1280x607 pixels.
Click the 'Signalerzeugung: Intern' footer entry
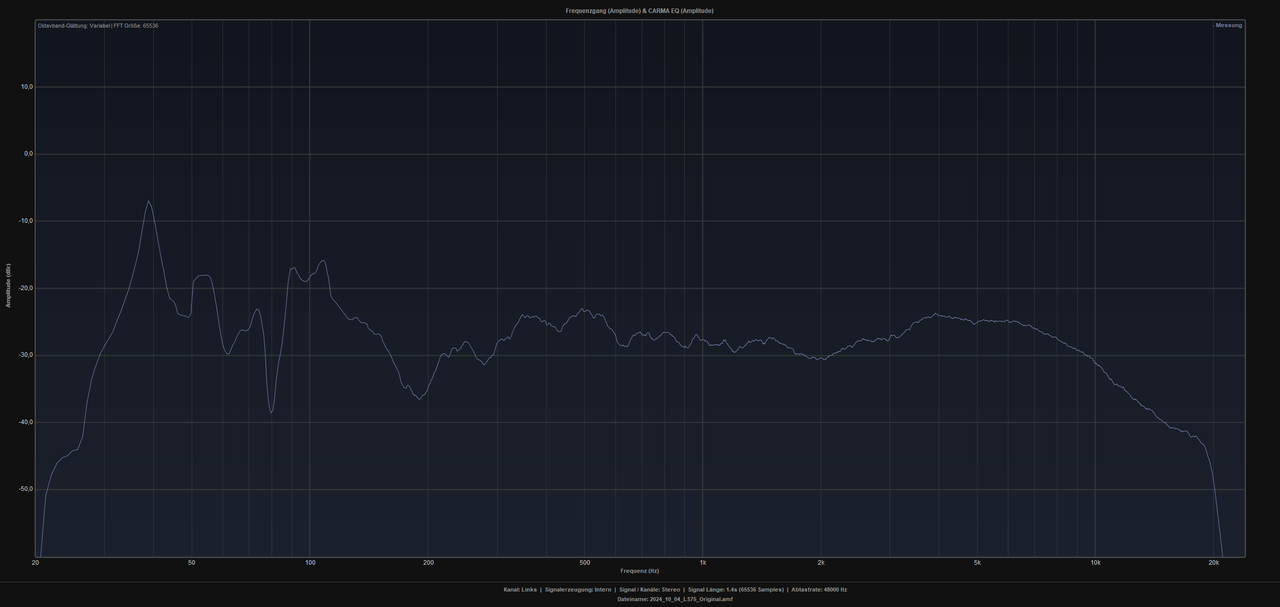[578, 590]
